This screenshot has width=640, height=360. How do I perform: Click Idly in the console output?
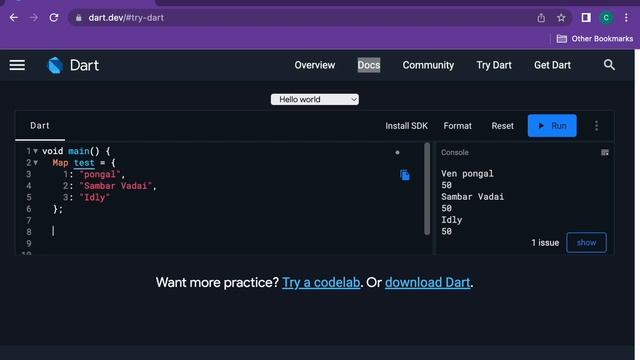tap(451, 220)
